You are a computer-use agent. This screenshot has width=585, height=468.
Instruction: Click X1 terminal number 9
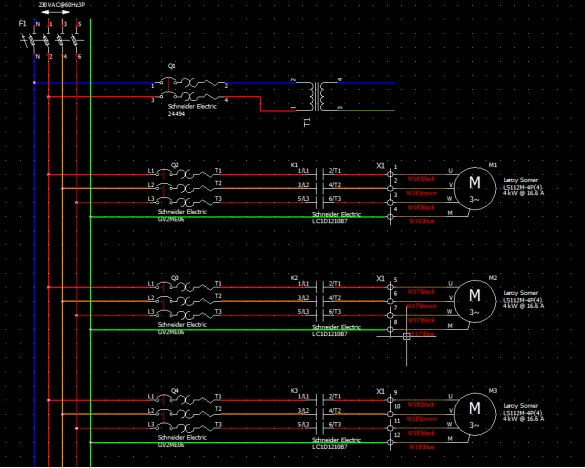pyautogui.click(x=395, y=392)
